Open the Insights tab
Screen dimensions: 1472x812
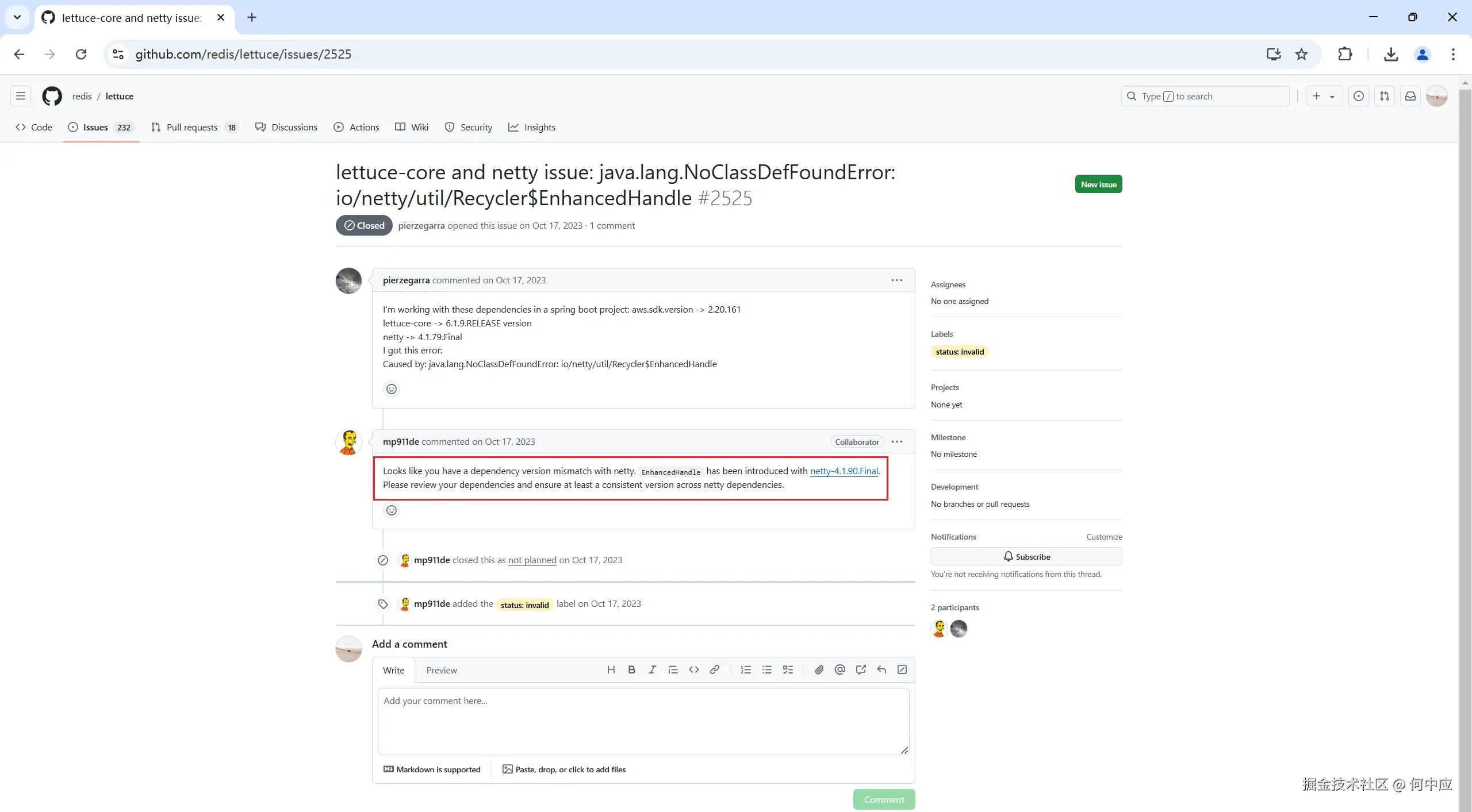click(532, 127)
